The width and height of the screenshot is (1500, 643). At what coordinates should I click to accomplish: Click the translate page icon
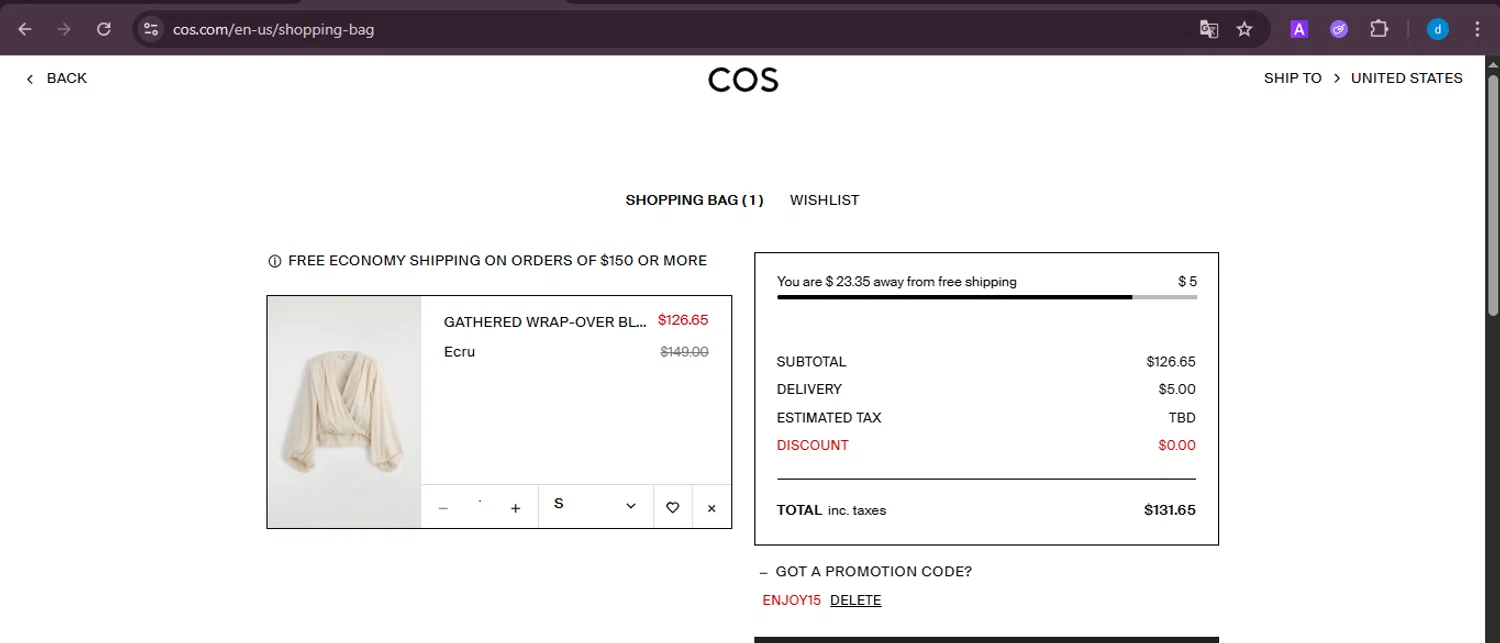tap(1209, 29)
